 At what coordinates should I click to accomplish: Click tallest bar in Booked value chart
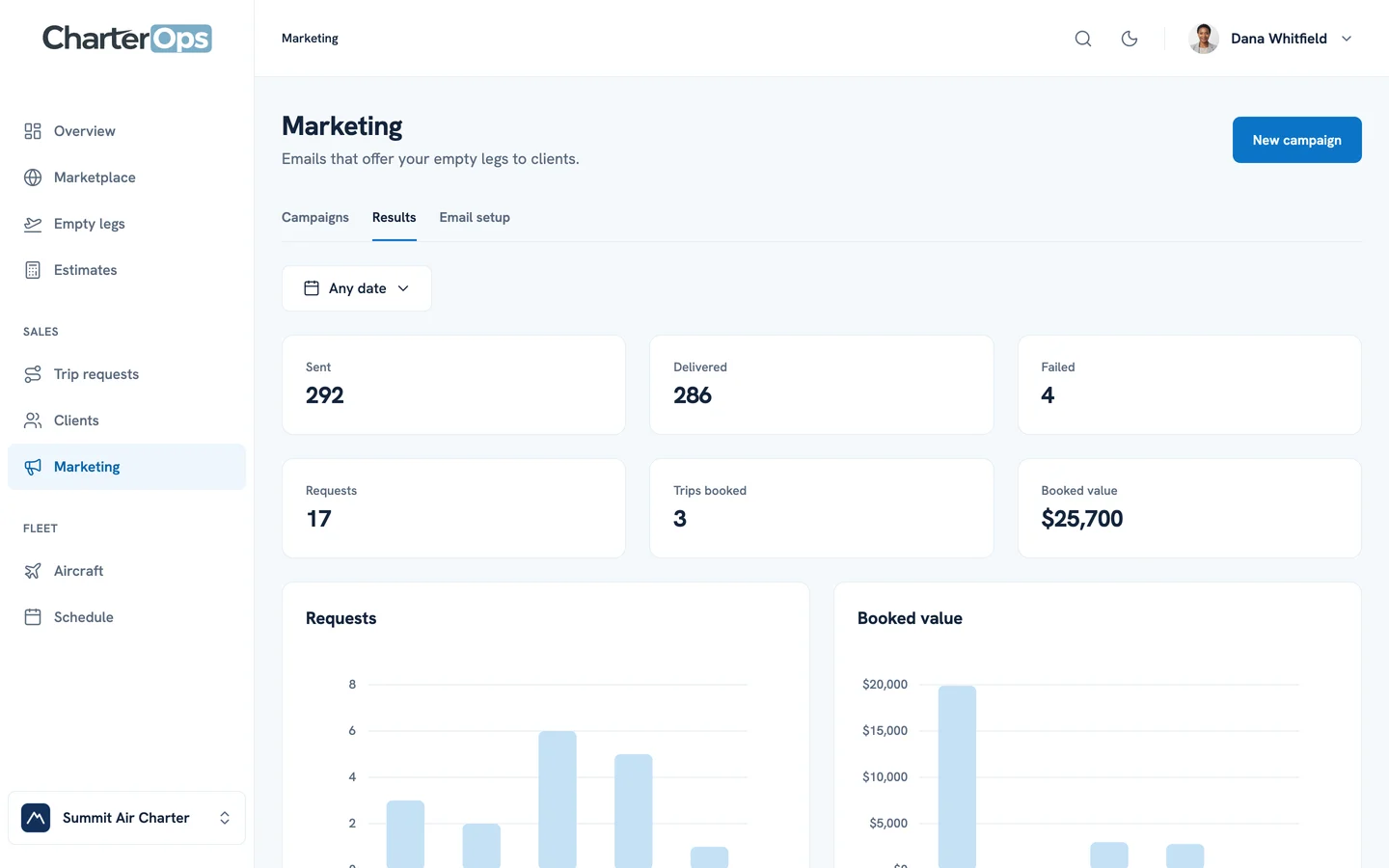(957, 776)
